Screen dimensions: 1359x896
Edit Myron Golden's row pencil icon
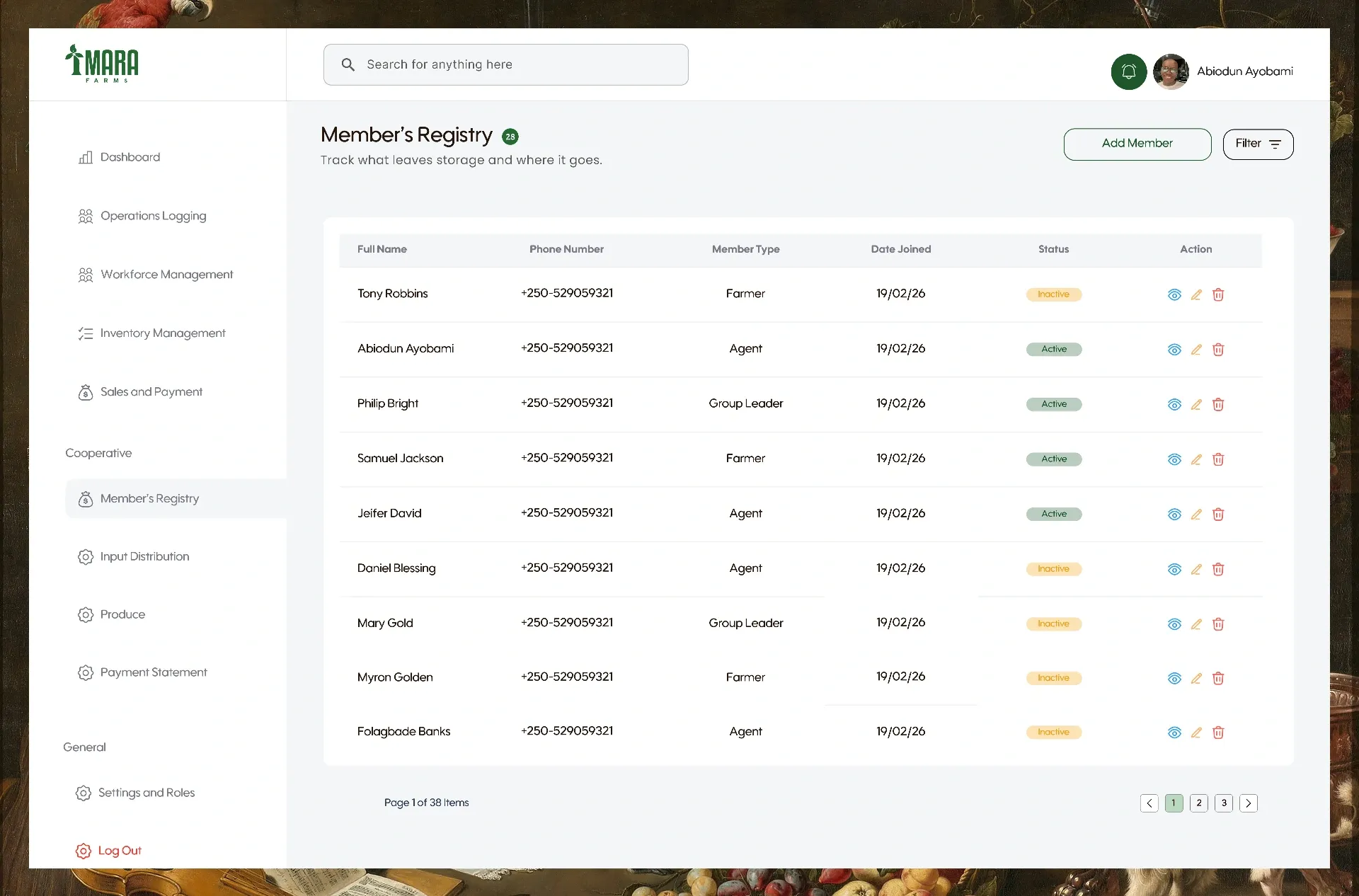tap(1196, 678)
